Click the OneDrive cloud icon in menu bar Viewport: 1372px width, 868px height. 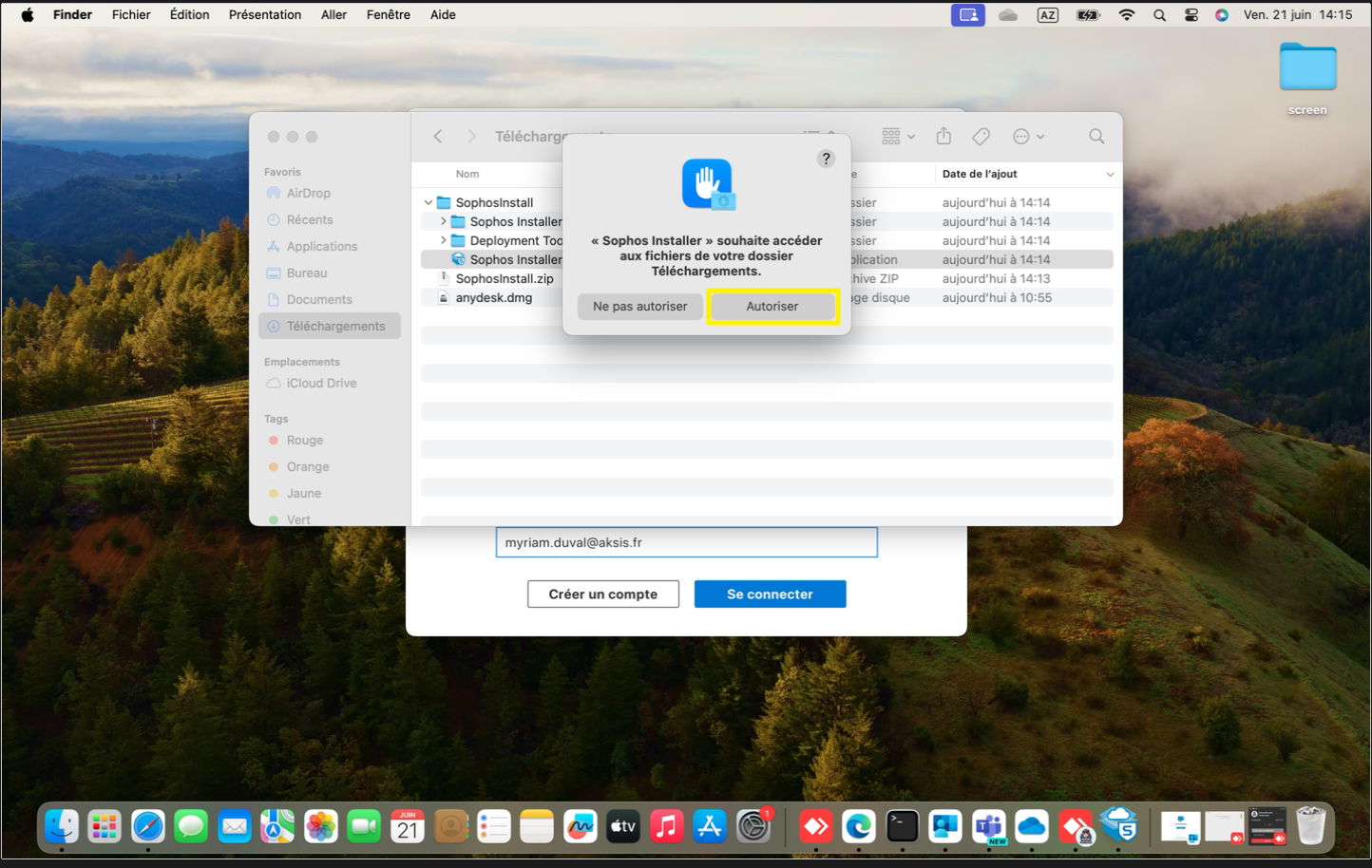pos(1008,14)
